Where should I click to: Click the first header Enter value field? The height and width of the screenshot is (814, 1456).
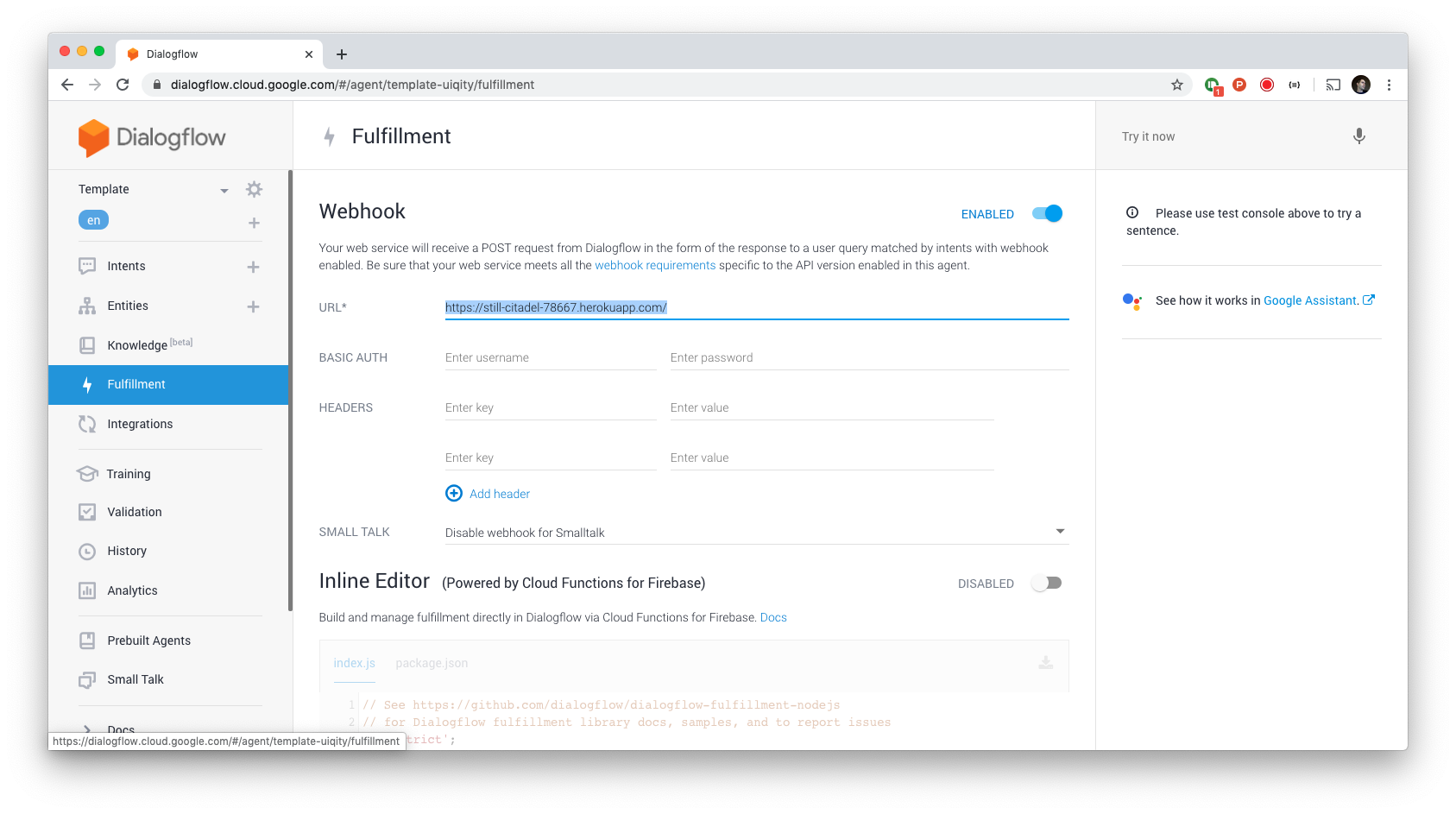pyautogui.click(x=832, y=407)
